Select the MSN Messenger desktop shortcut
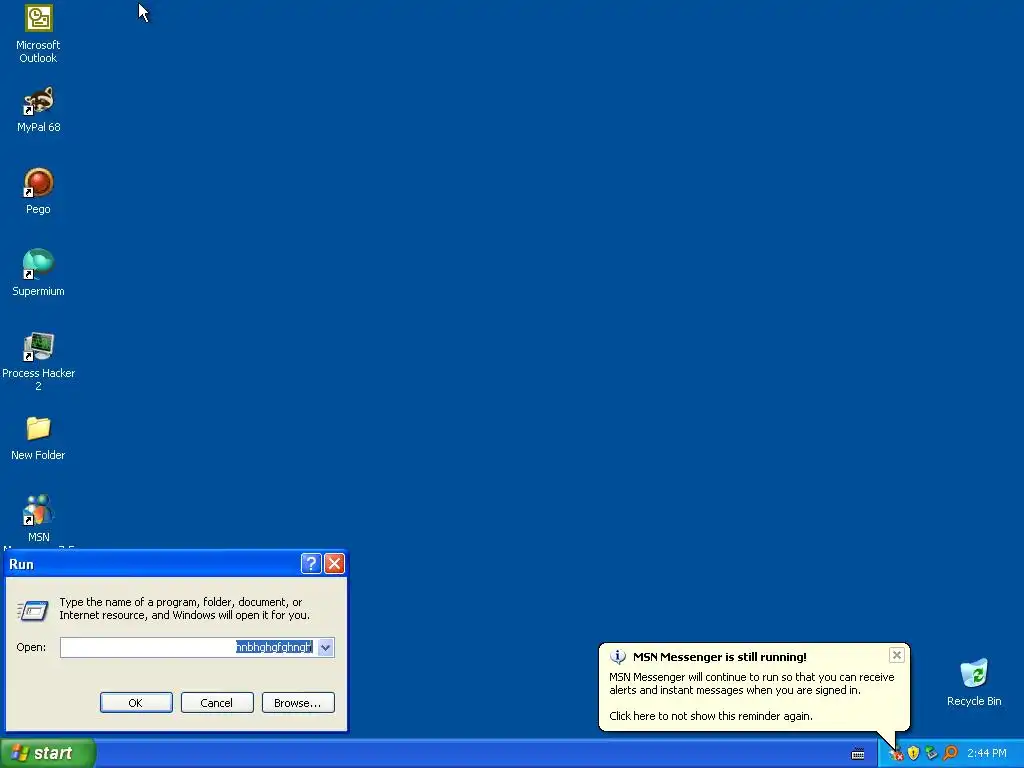 (x=39, y=520)
